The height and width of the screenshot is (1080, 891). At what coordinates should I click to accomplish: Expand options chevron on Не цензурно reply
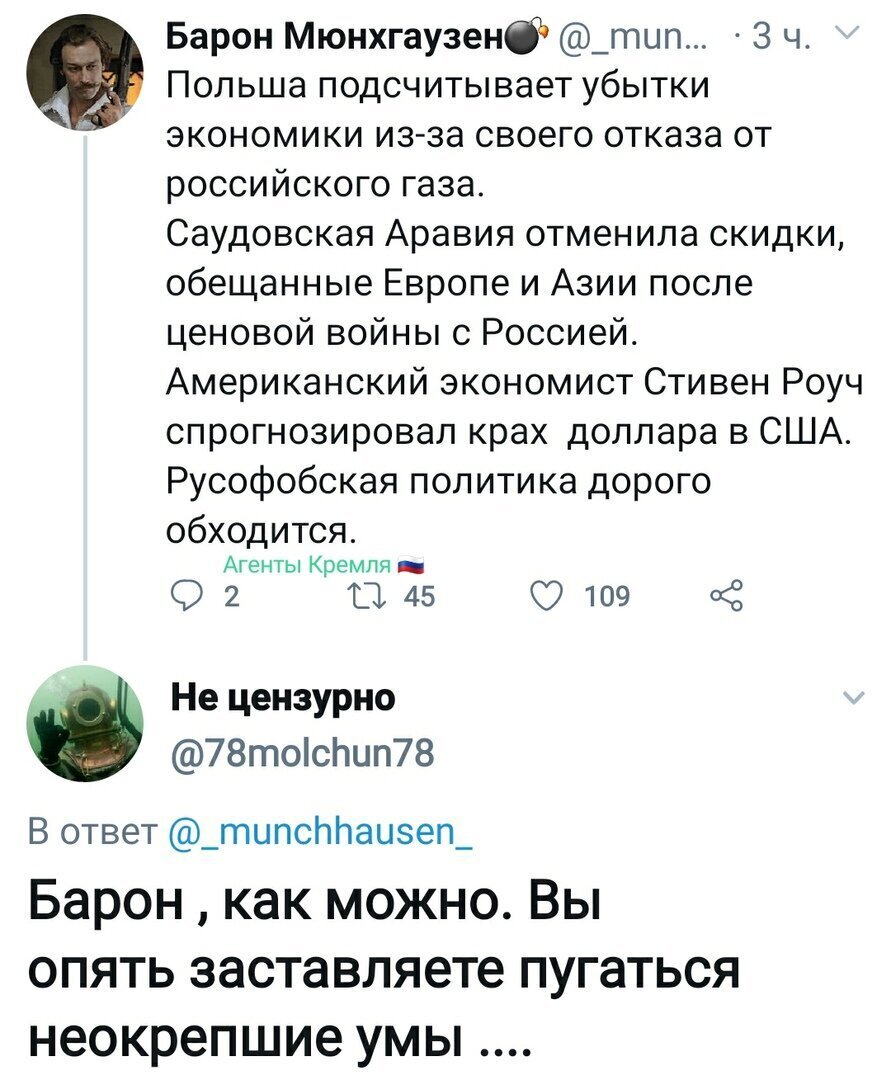coord(854,697)
